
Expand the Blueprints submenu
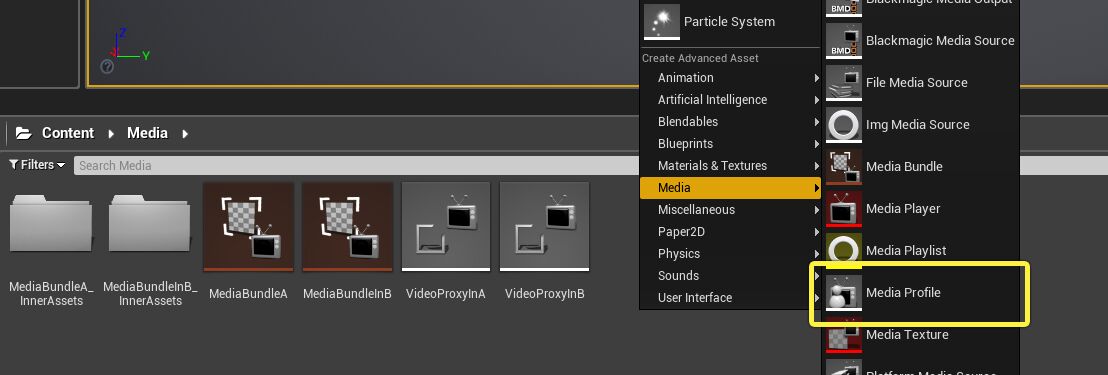(x=730, y=143)
